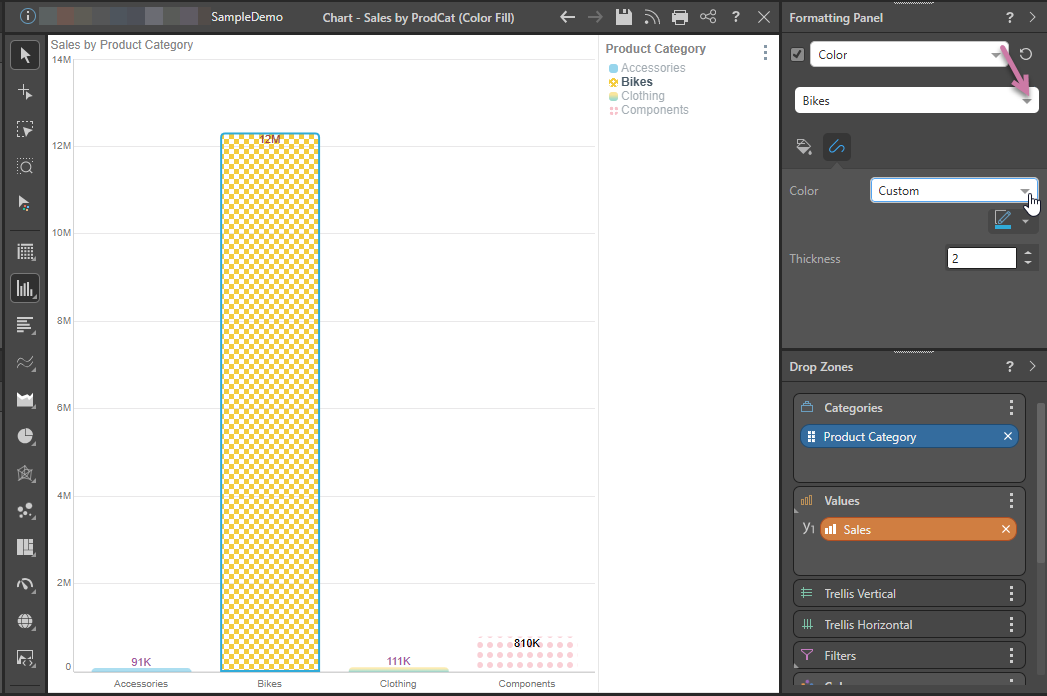Viewport: 1047px width, 696px height.
Task: Toggle the Color formatting checkbox
Action: coord(797,55)
